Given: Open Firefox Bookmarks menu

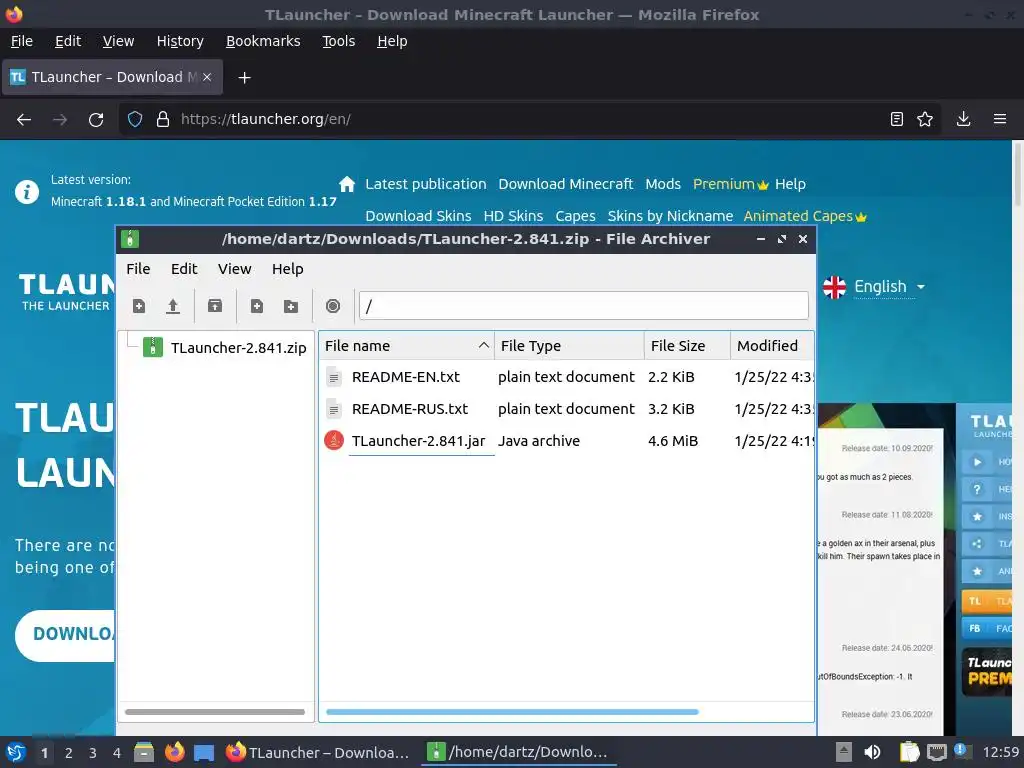Looking at the screenshot, I should [263, 41].
